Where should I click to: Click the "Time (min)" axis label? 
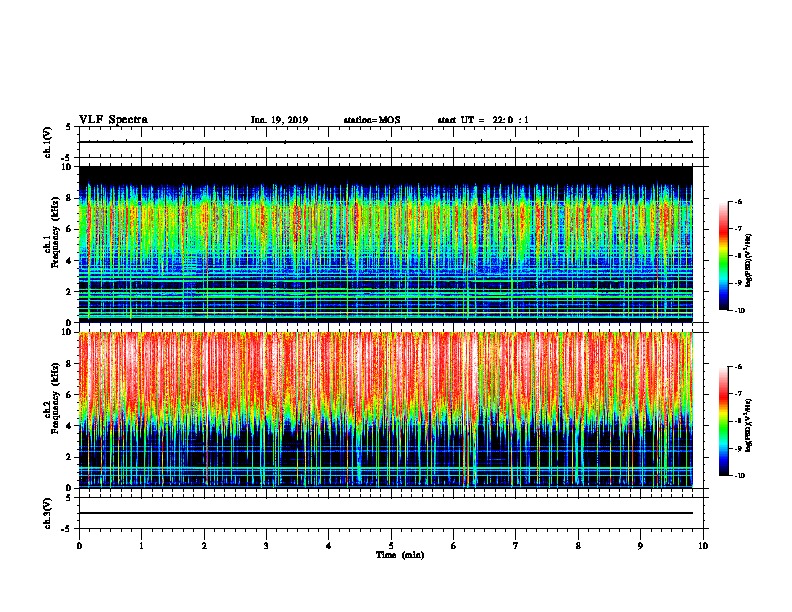click(x=400, y=555)
